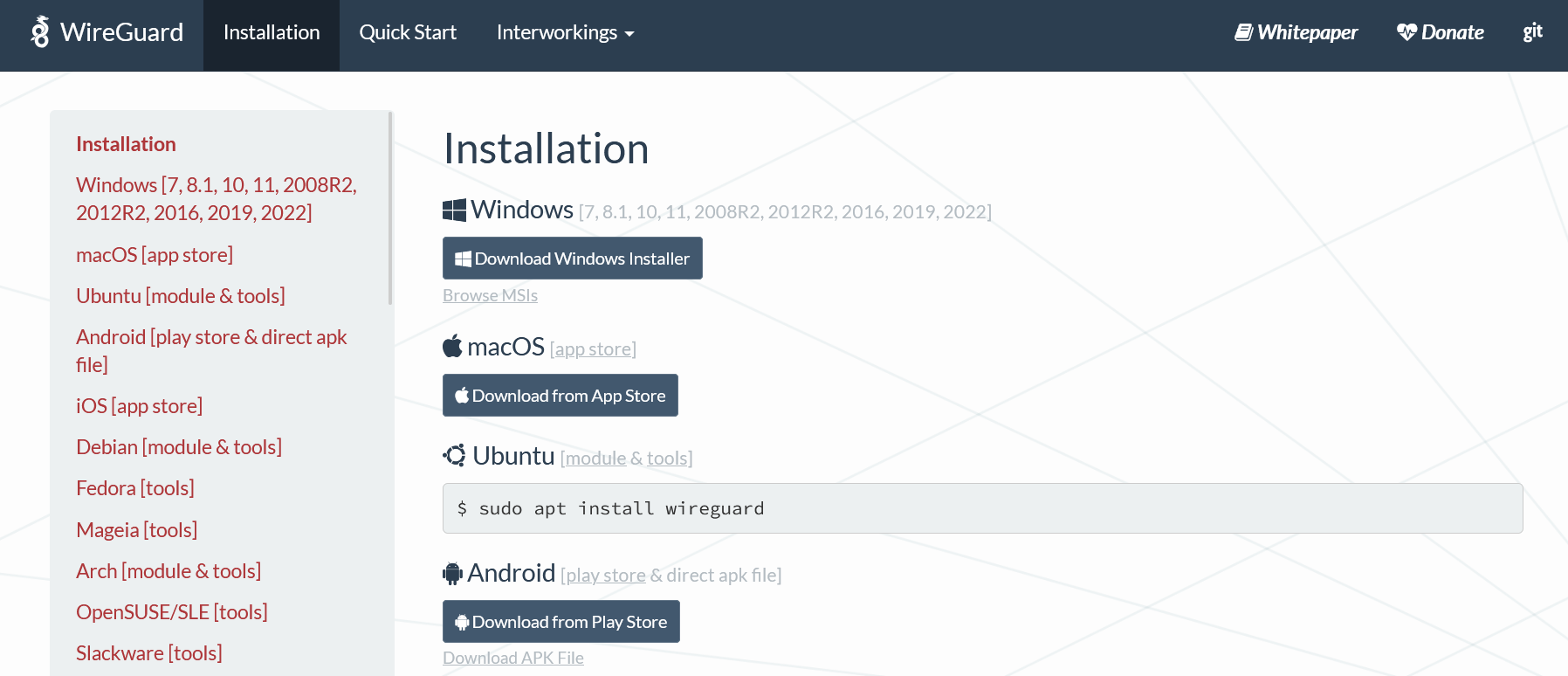Image resolution: width=1568 pixels, height=676 pixels.
Task: Click Download from Play Store button
Action: [x=561, y=622]
